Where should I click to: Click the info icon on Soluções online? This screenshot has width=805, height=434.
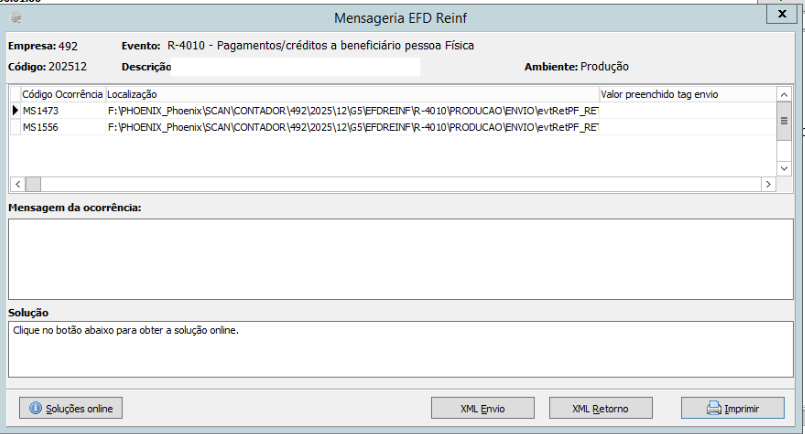click(35, 408)
